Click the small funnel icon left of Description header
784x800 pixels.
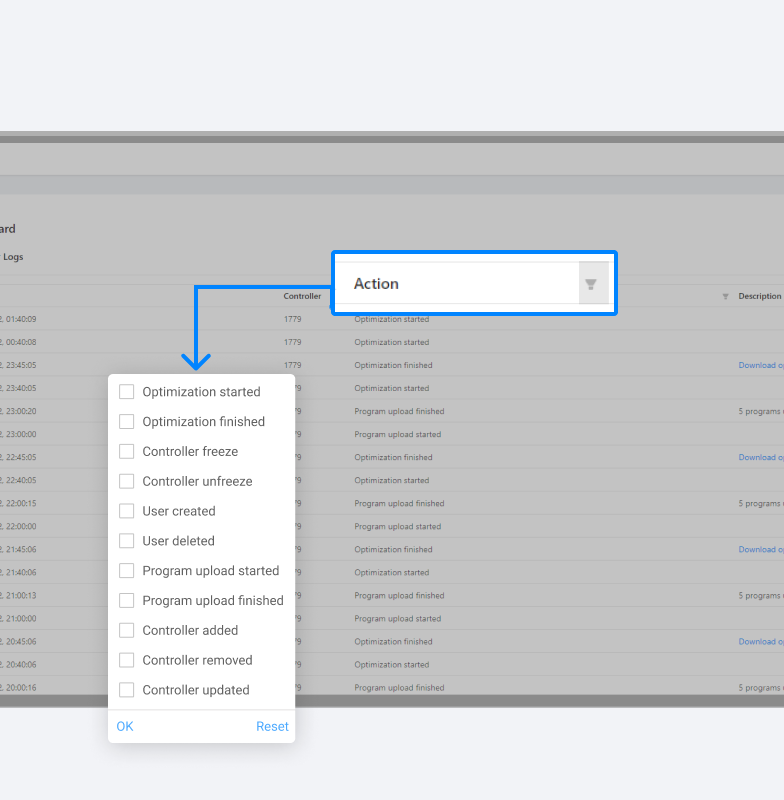(x=725, y=296)
